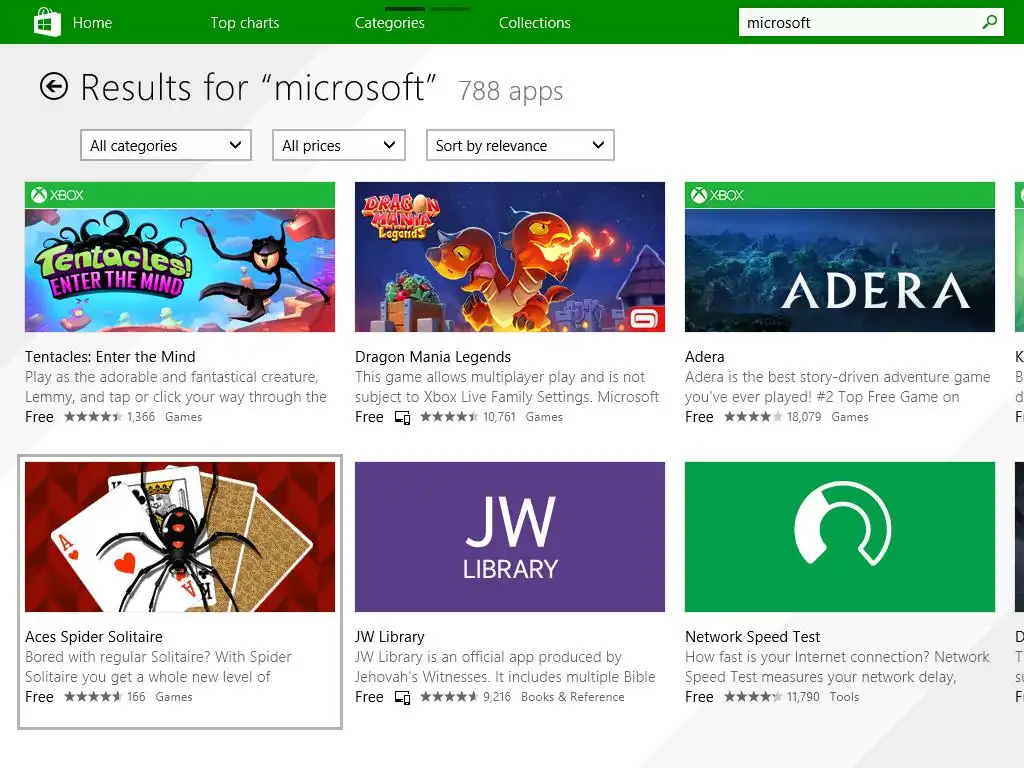Click the 1,366 rating count for Tentacles
The height and width of the screenshot is (768, 1024).
[x=141, y=417]
